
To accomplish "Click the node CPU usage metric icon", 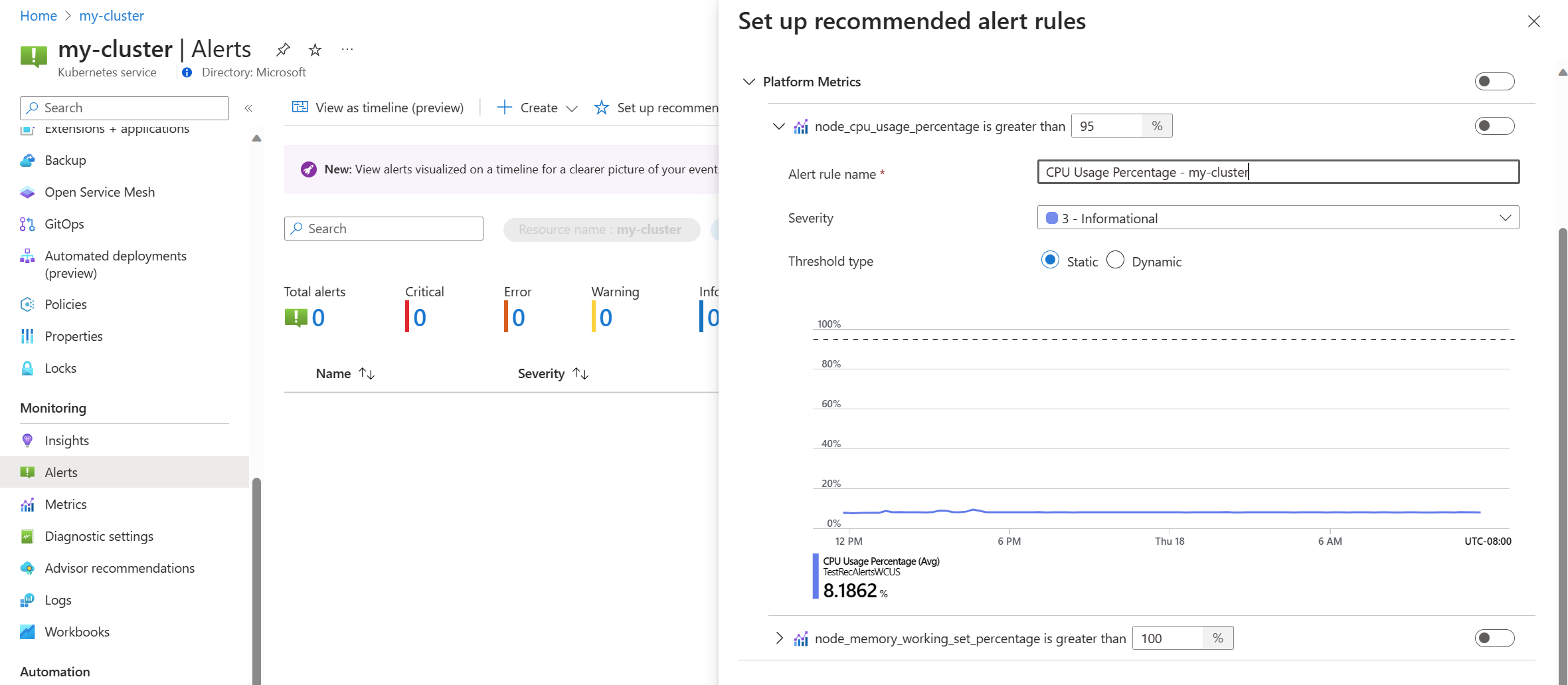I will 802,126.
